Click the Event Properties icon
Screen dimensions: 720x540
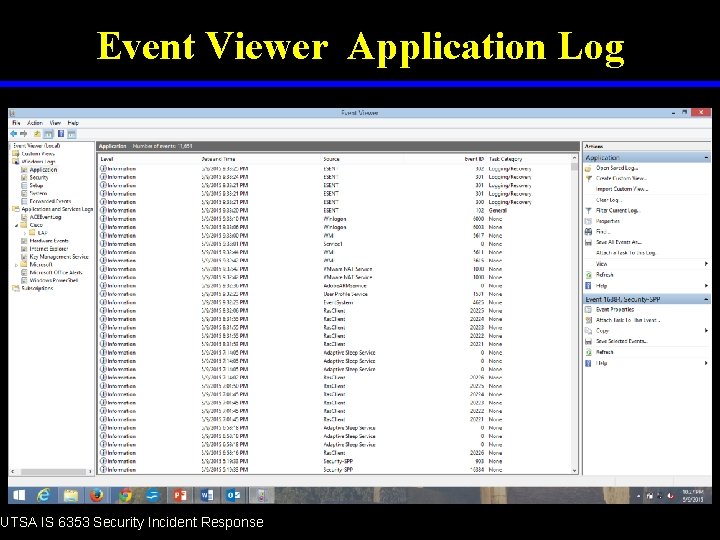coord(588,309)
